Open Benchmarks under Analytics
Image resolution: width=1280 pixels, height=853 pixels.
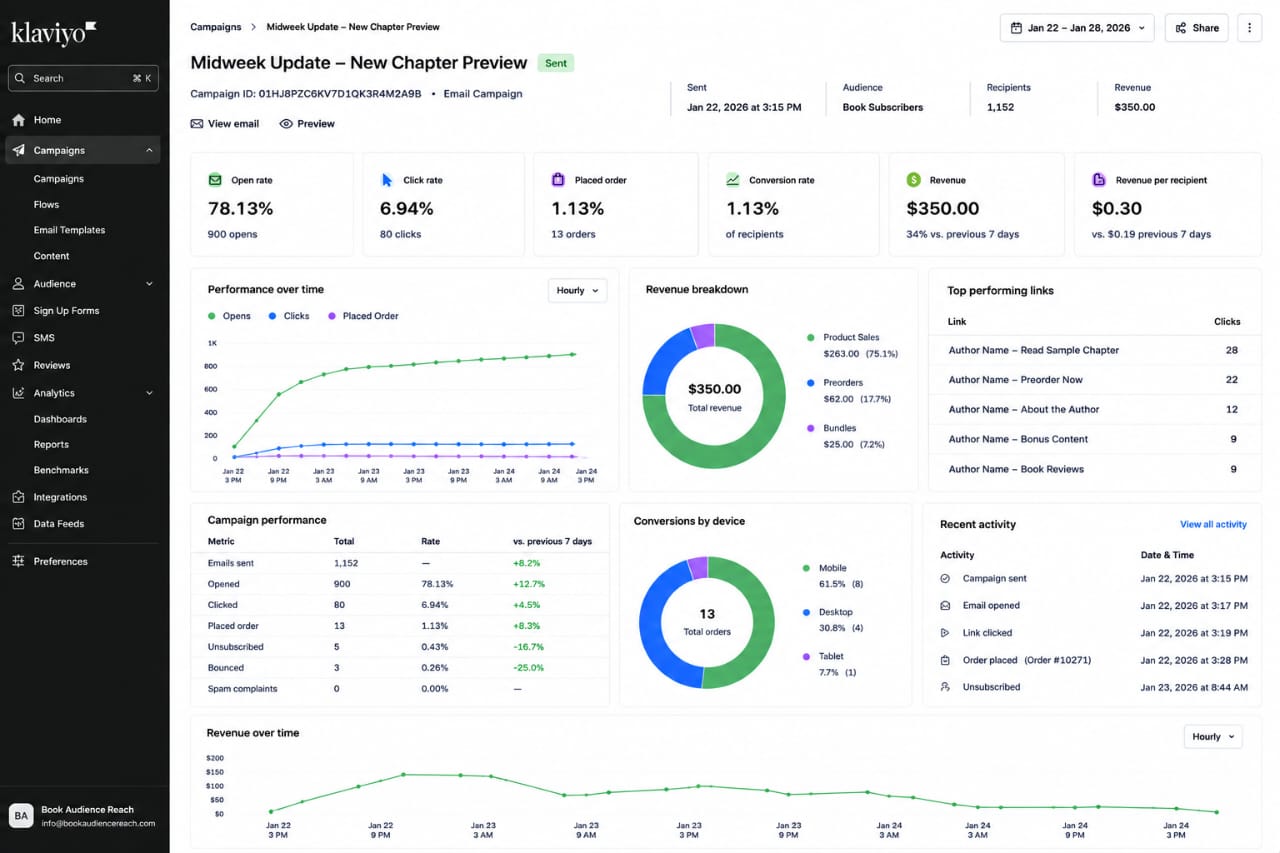tap(61, 470)
